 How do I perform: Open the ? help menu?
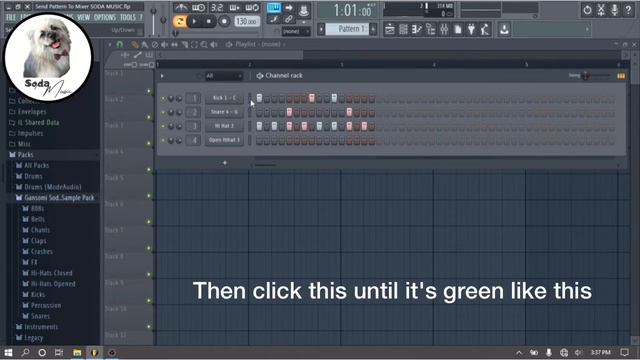[x=141, y=17]
